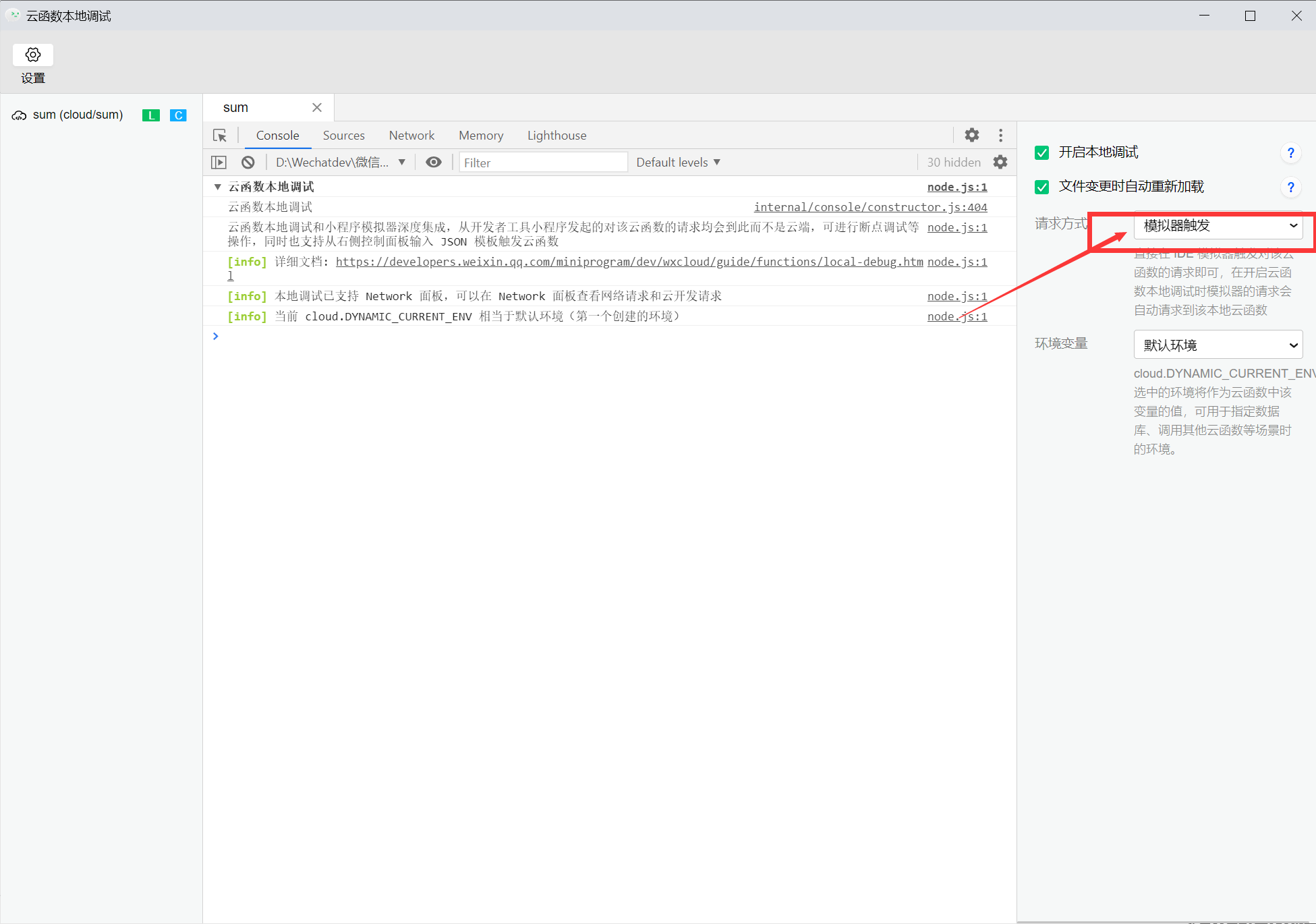Enable the top-left Console filter checkbox
Screen dimensions: 1316x924
219,162
